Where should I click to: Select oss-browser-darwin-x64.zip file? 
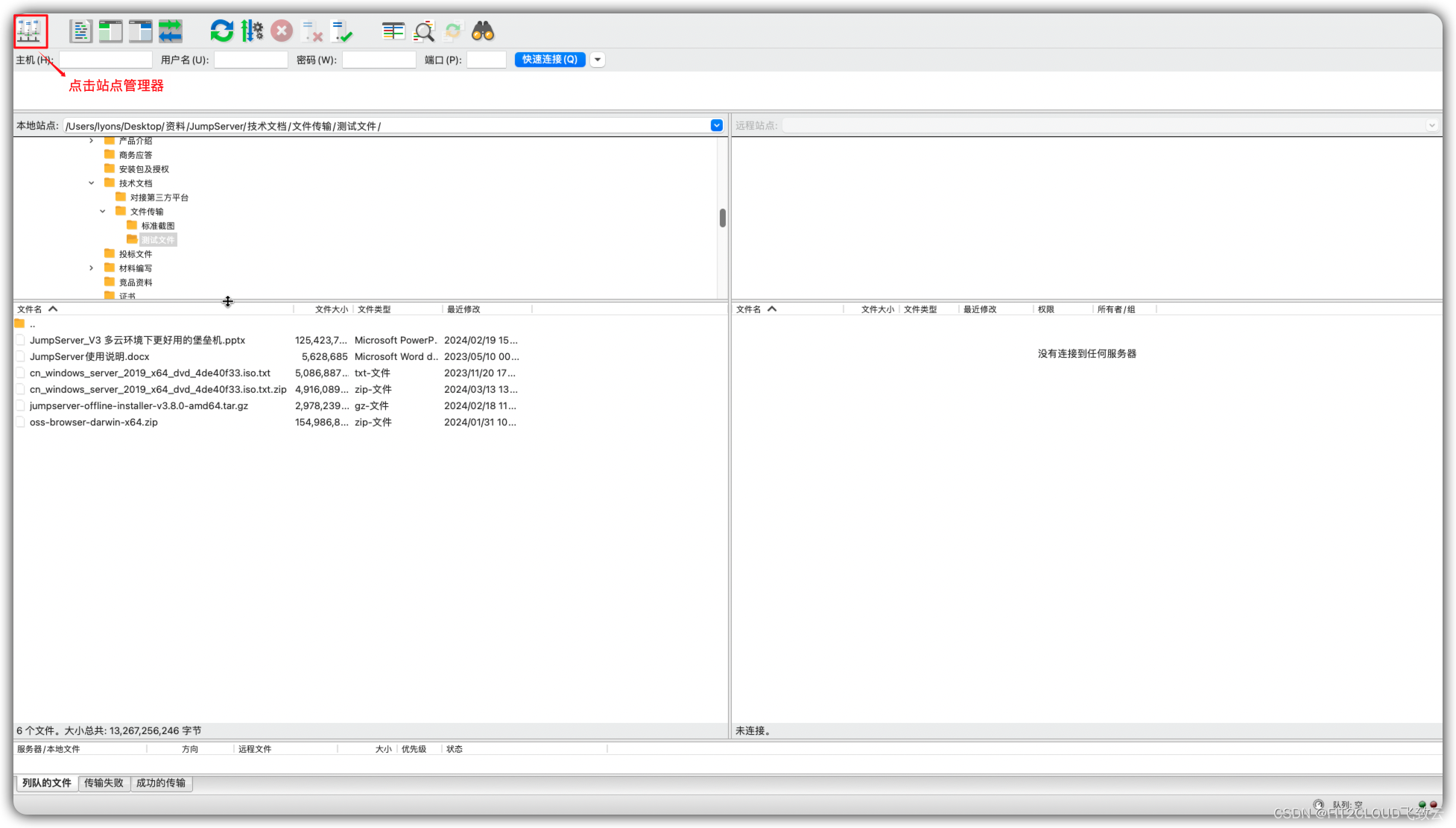point(94,422)
